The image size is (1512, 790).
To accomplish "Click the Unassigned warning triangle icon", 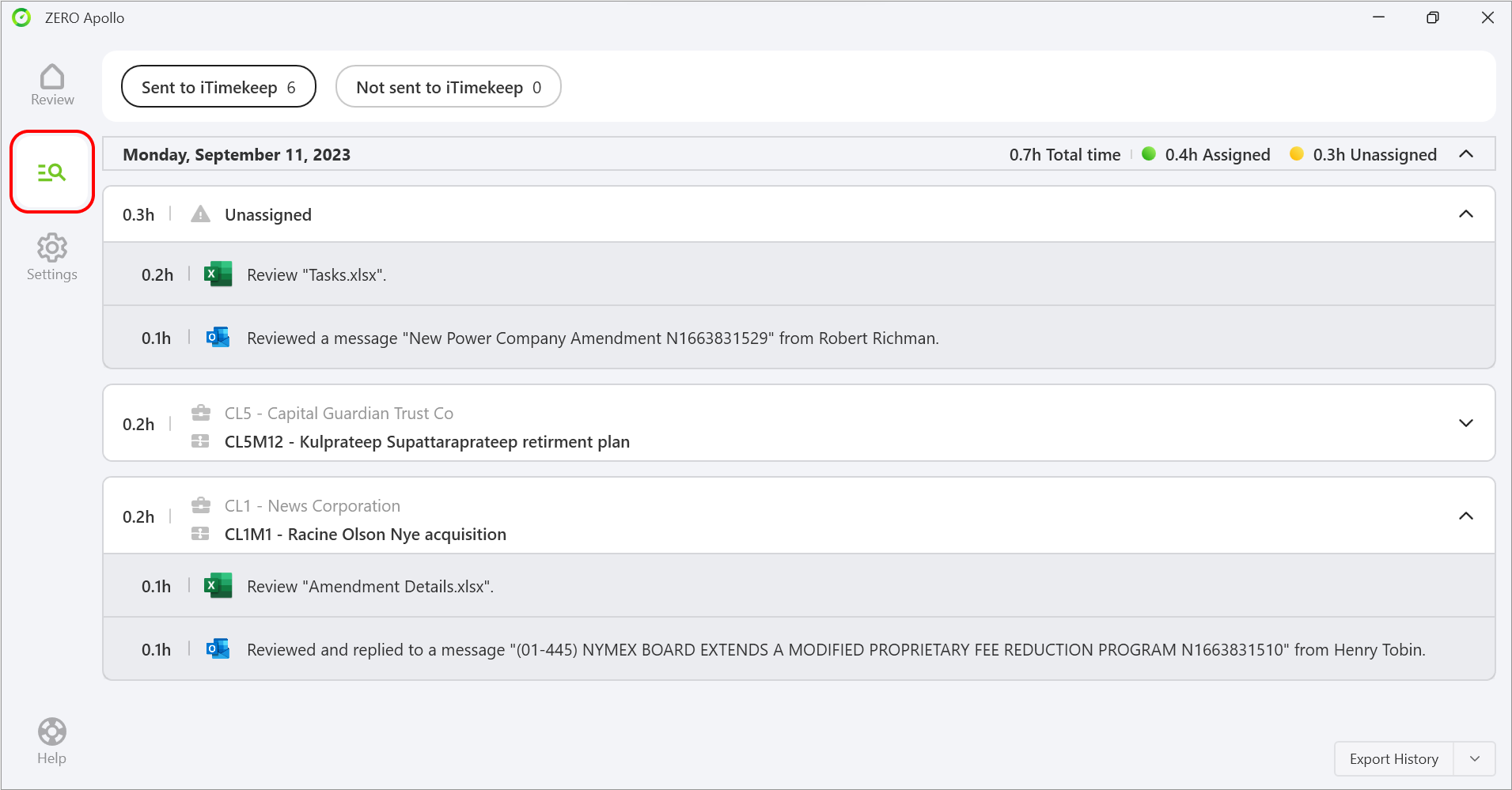I will [x=201, y=214].
